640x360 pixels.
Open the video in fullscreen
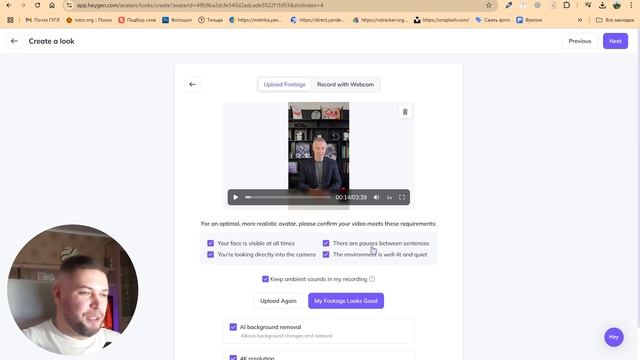[x=402, y=197]
